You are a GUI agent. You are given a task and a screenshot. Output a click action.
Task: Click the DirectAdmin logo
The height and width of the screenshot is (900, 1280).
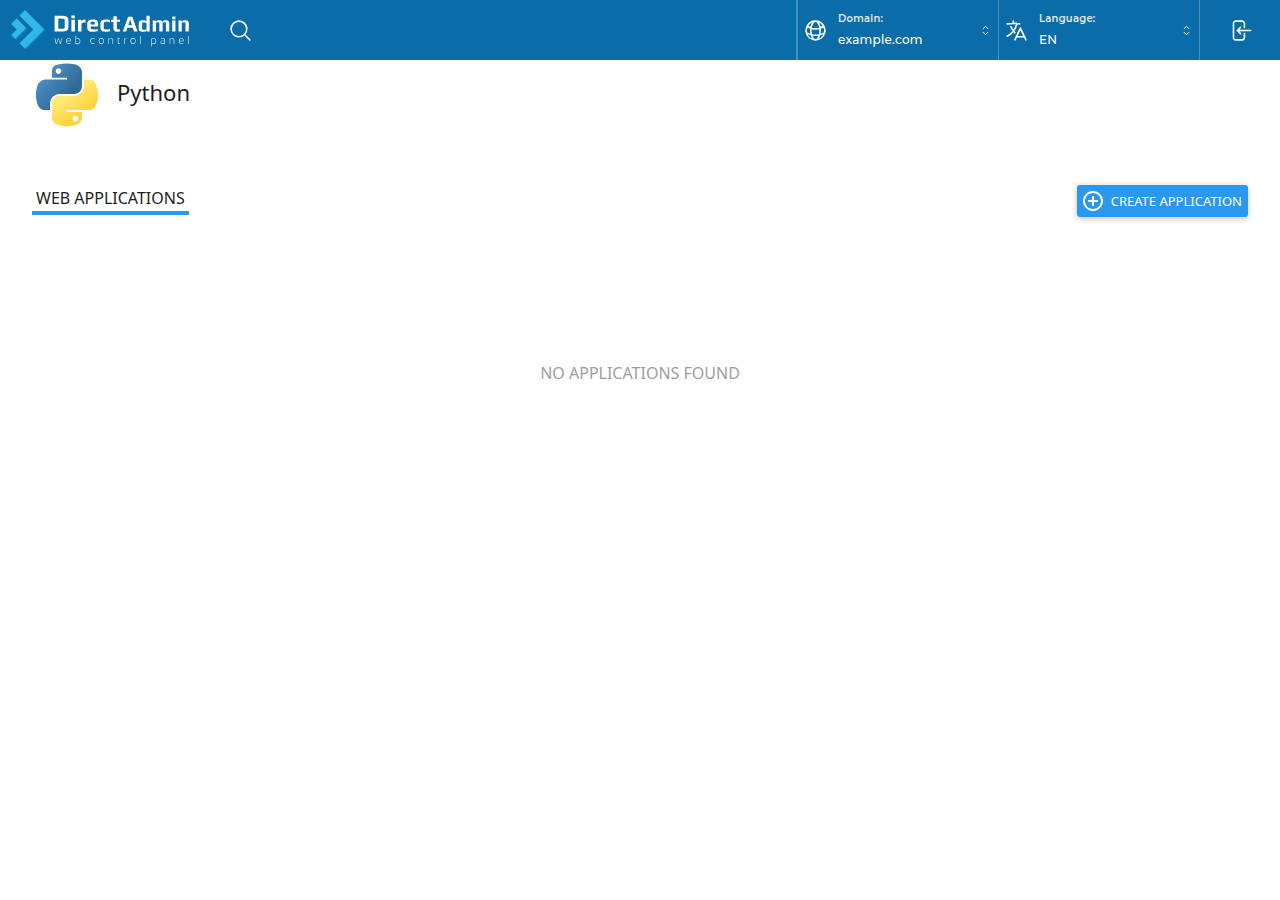click(100, 30)
